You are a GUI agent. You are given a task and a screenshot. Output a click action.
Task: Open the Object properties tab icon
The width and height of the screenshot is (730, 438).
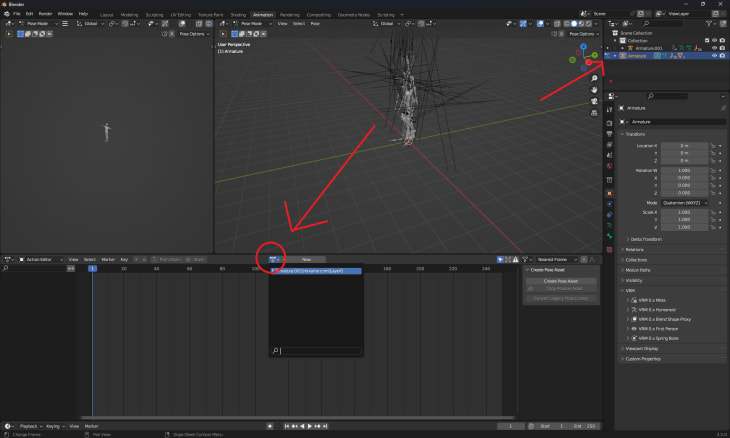pos(609,192)
